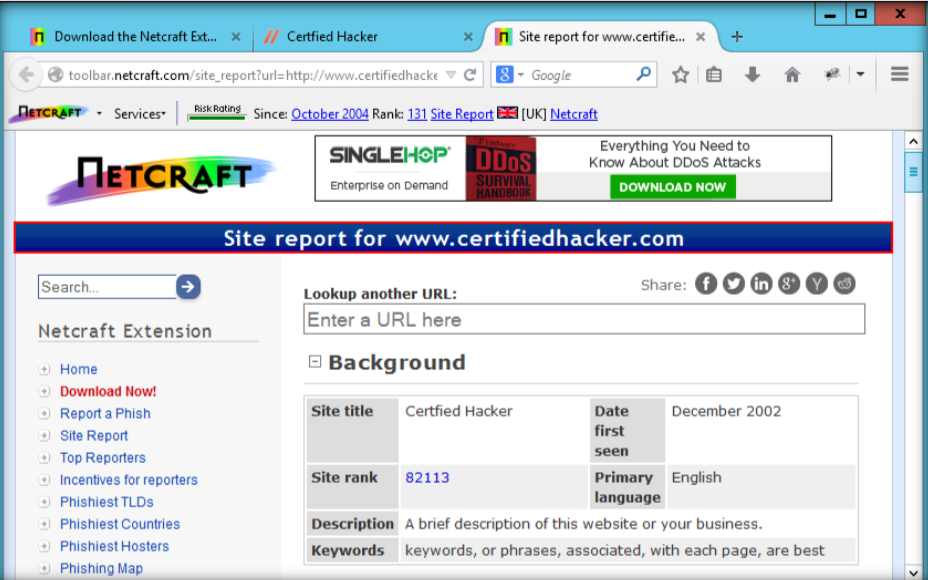This screenshot has width=928, height=580.
Task: Go to the browser home page
Action: 792,75
